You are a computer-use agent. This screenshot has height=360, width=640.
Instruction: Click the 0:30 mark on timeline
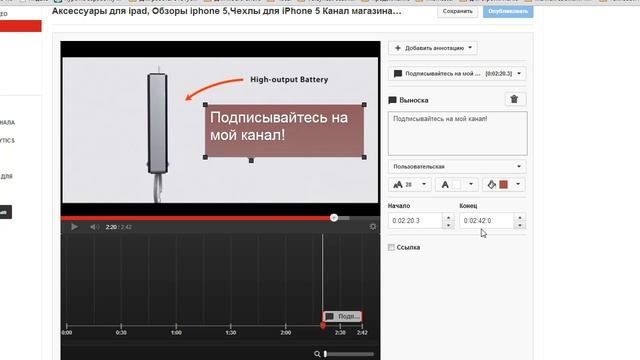point(121,333)
